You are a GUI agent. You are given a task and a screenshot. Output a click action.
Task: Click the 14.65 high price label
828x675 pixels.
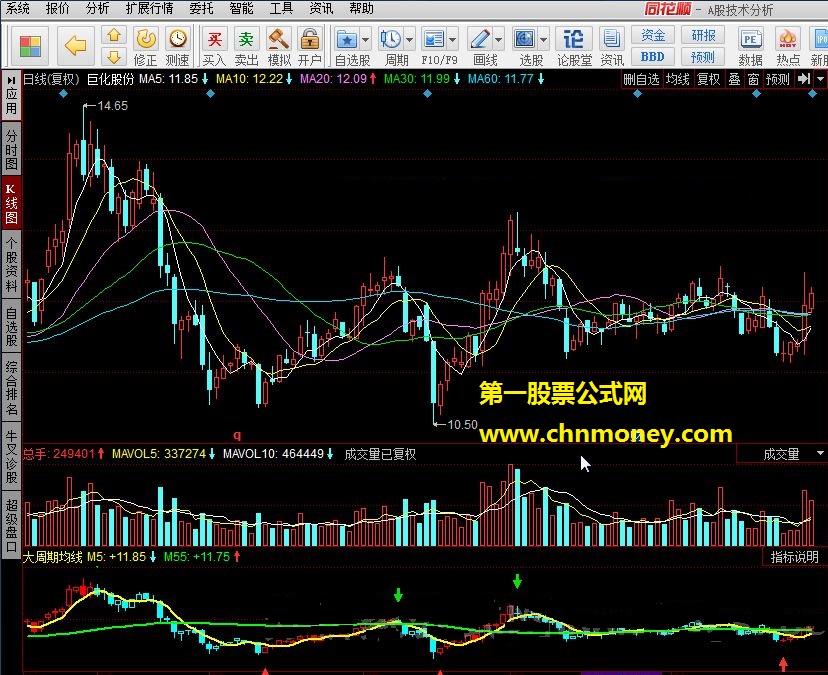click(112, 106)
